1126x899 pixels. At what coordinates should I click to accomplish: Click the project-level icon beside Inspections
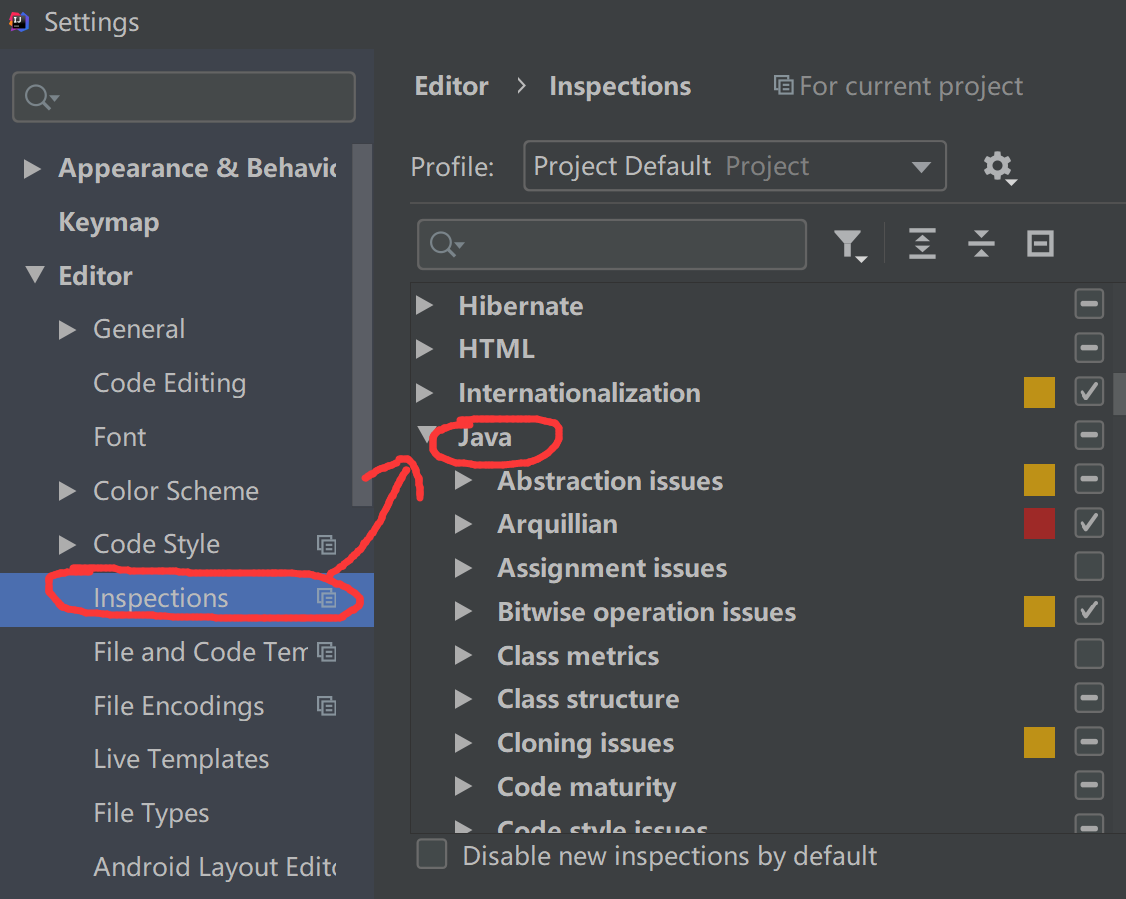[327, 598]
